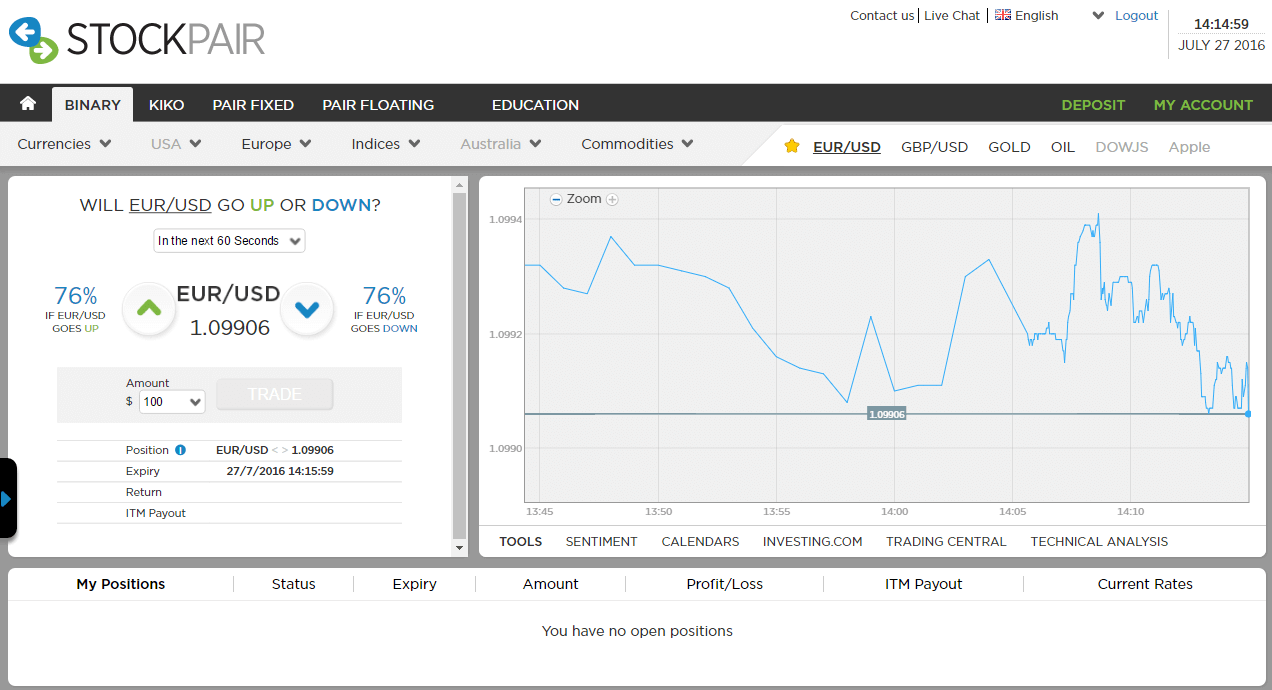Screen dimensions: 1272x690
Task: Click the 'You have no open positions' message
Action: [637, 631]
